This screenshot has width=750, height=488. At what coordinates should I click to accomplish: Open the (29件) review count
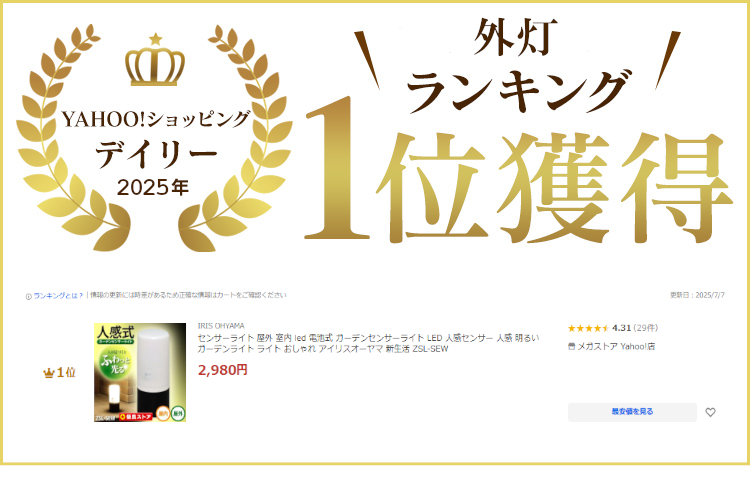click(646, 328)
